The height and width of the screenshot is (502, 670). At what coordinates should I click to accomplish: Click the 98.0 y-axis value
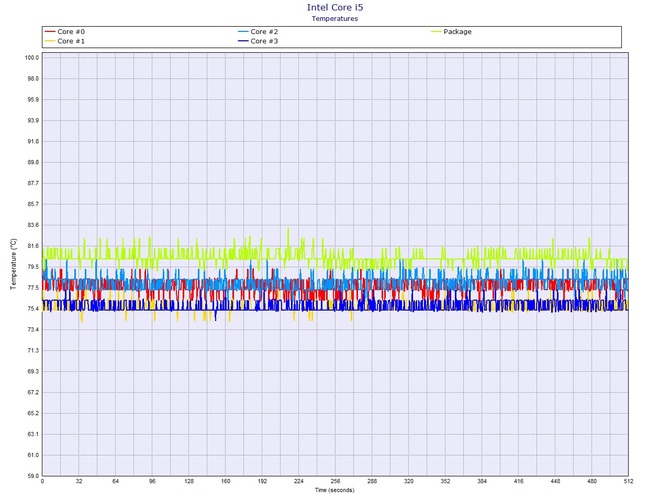point(33,79)
